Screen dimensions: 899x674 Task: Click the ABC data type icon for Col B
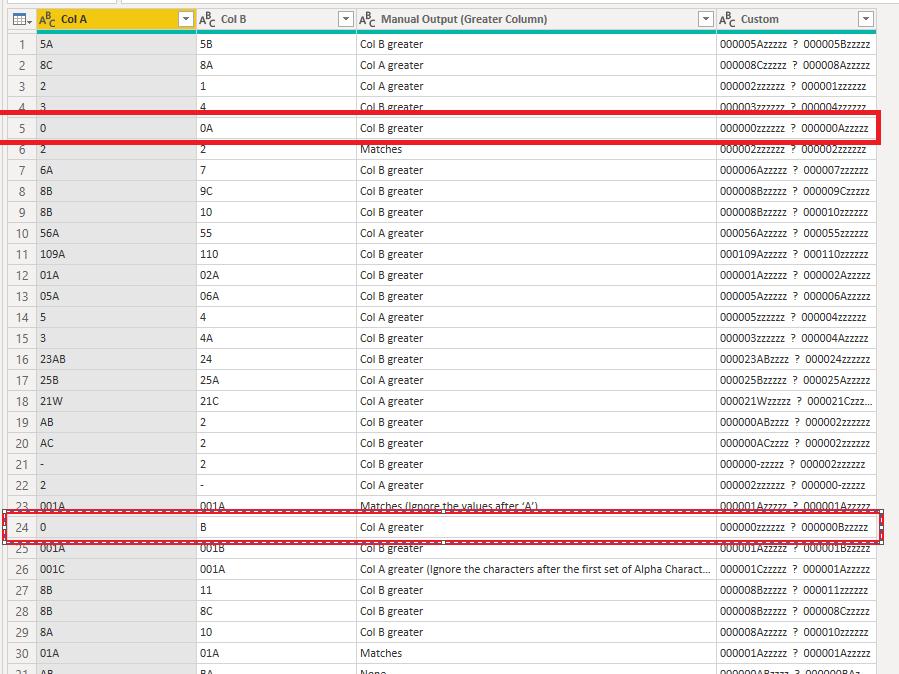tap(207, 19)
